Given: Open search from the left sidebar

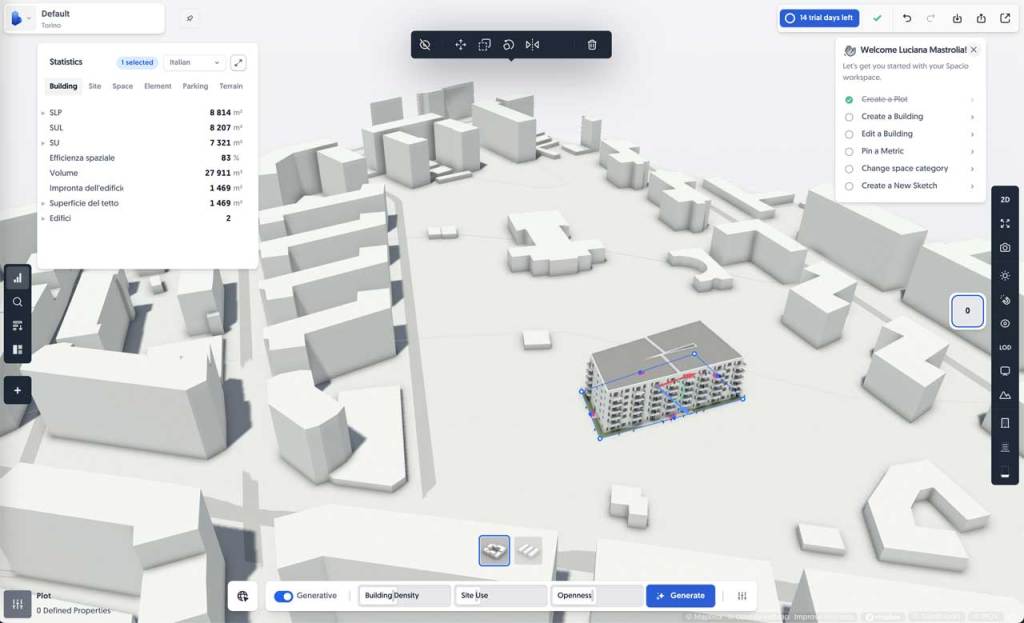Looking at the screenshot, I should pyautogui.click(x=17, y=301).
